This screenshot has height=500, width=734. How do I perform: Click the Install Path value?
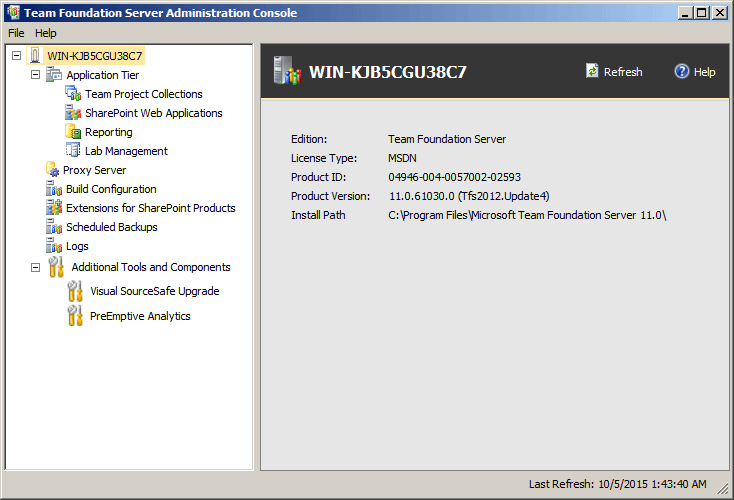click(x=527, y=215)
